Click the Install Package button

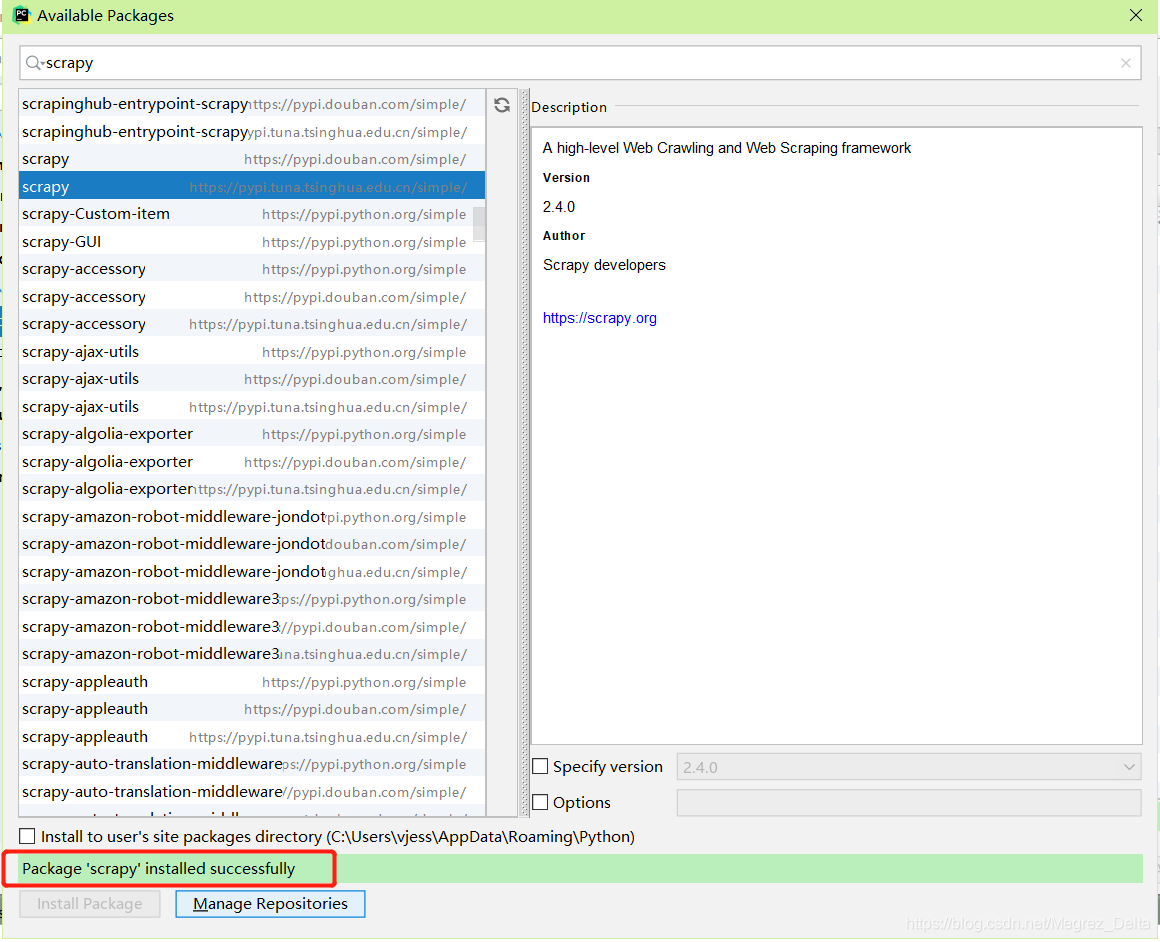tap(90, 904)
